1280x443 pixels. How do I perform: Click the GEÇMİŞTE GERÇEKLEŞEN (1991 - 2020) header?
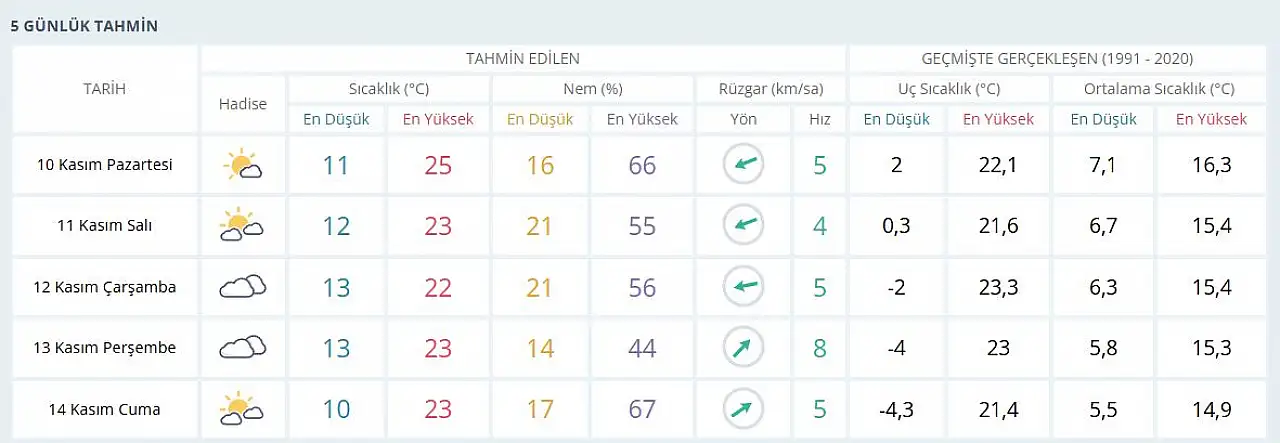pyautogui.click(x=1043, y=59)
